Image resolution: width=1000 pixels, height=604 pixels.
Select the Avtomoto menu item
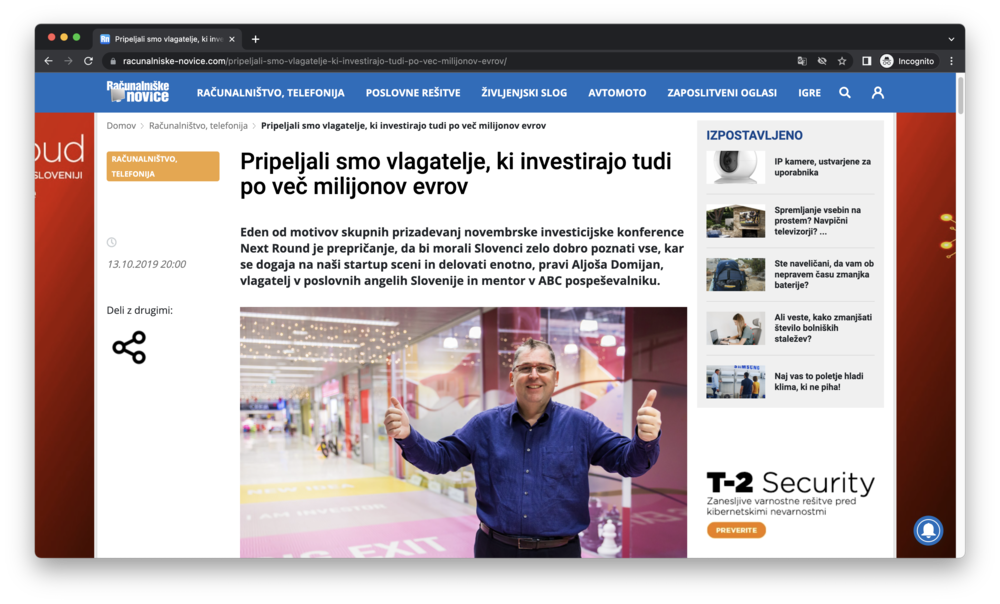(x=617, y=93)
